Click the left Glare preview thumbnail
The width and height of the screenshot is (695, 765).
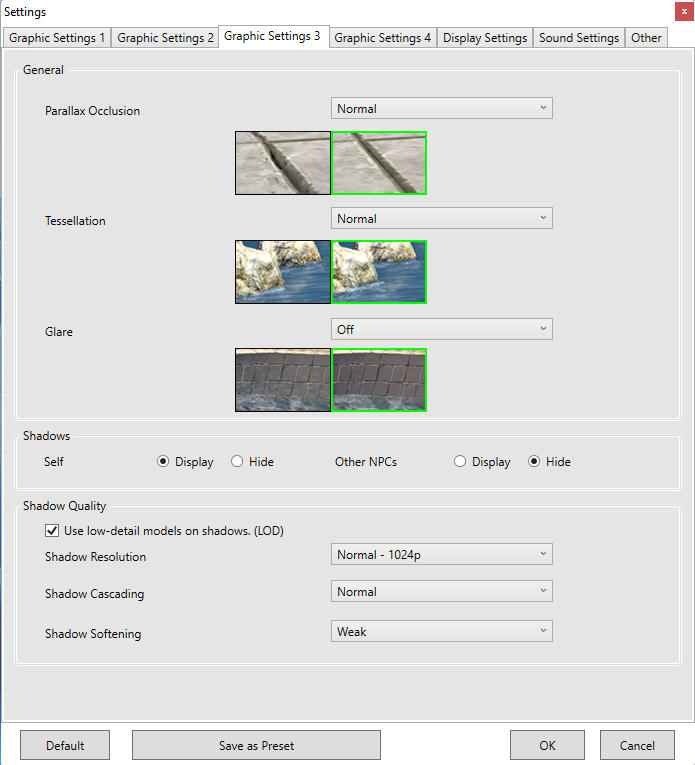pos(283,380)
